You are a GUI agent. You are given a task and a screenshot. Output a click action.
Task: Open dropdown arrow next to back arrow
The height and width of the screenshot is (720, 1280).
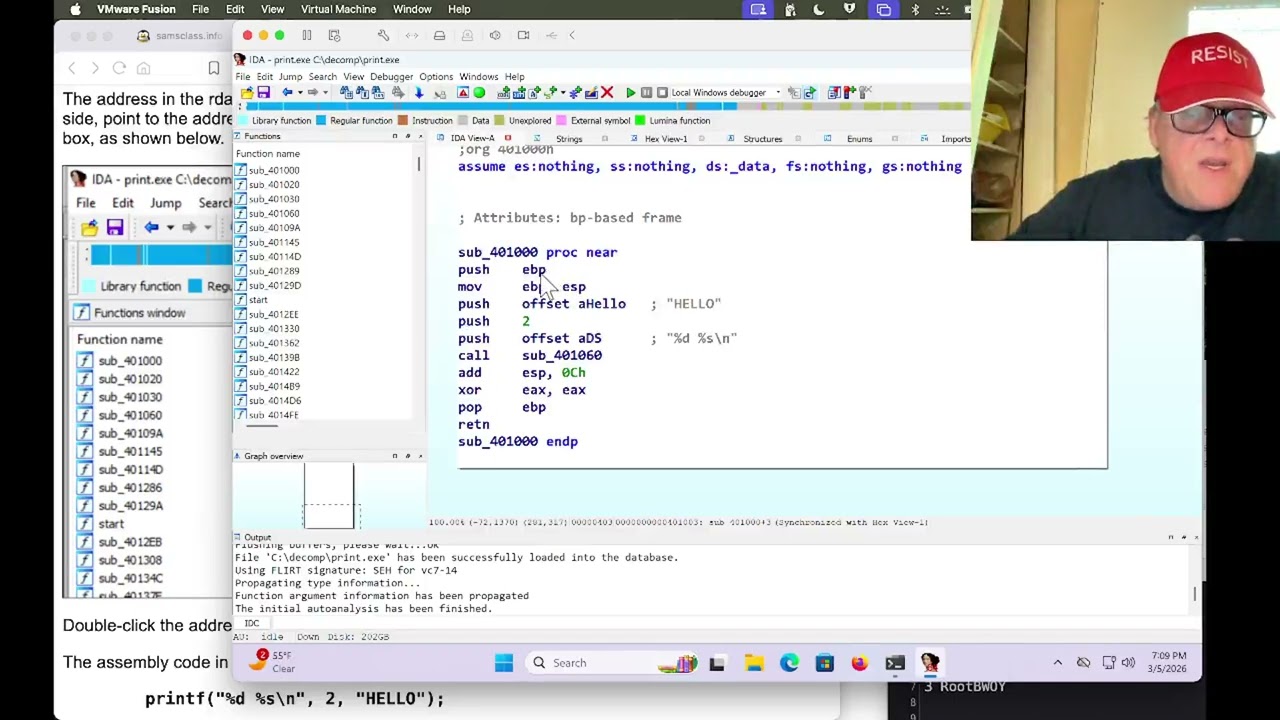point(300,93)
